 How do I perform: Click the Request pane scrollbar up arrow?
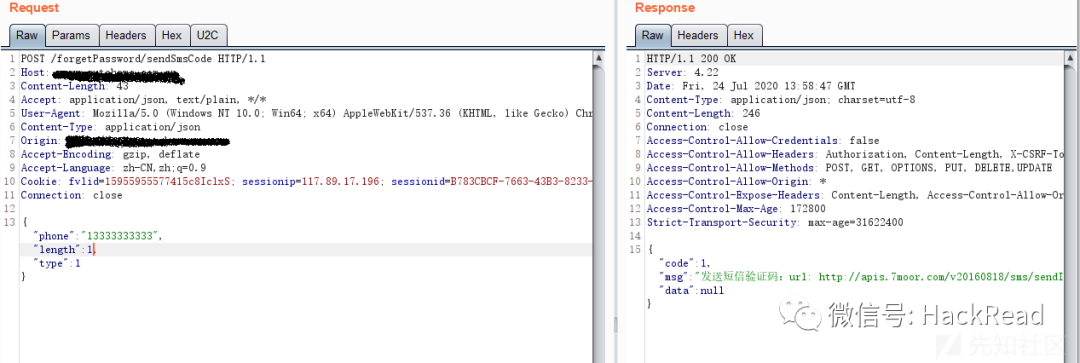pos(598,59)
